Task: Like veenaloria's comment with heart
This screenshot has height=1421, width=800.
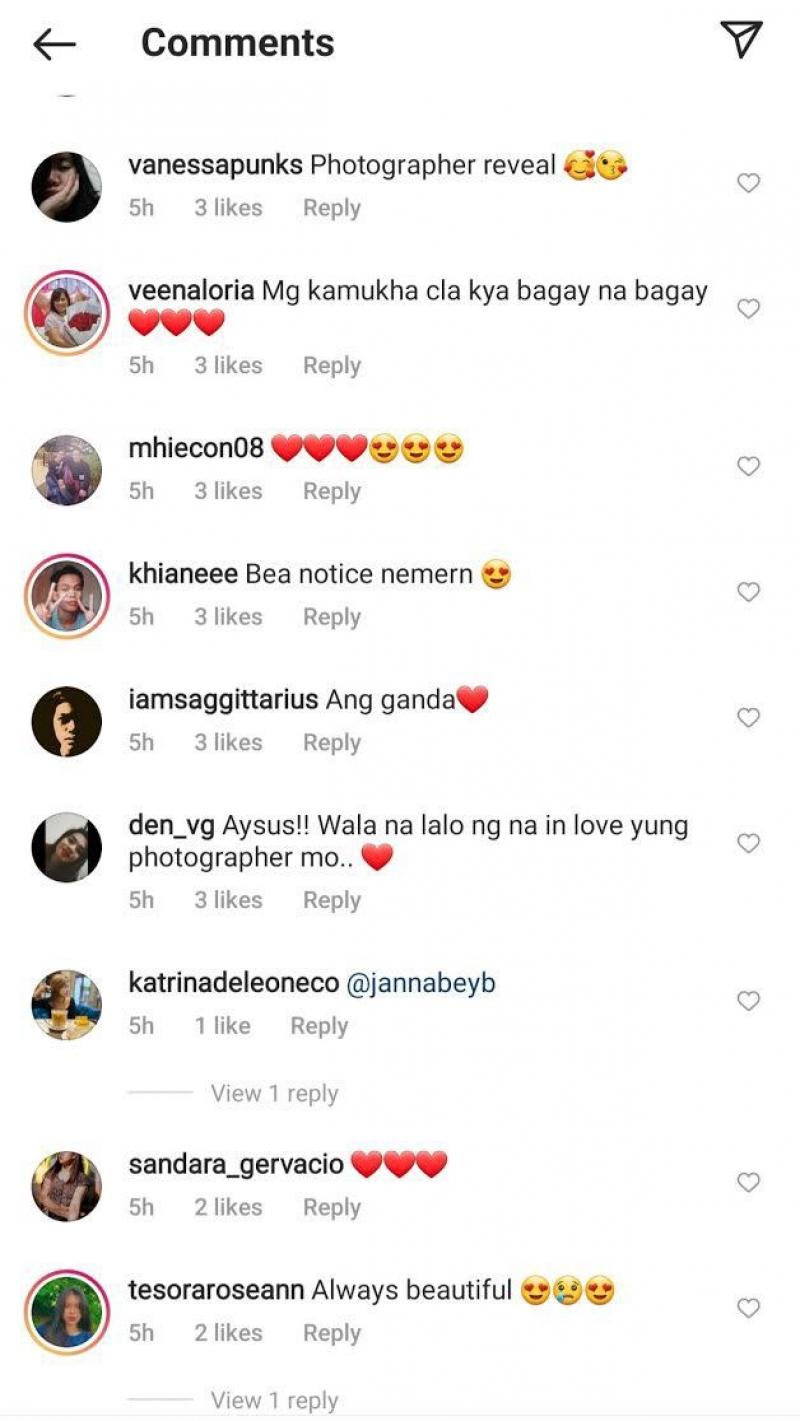Action: [748, 309]
